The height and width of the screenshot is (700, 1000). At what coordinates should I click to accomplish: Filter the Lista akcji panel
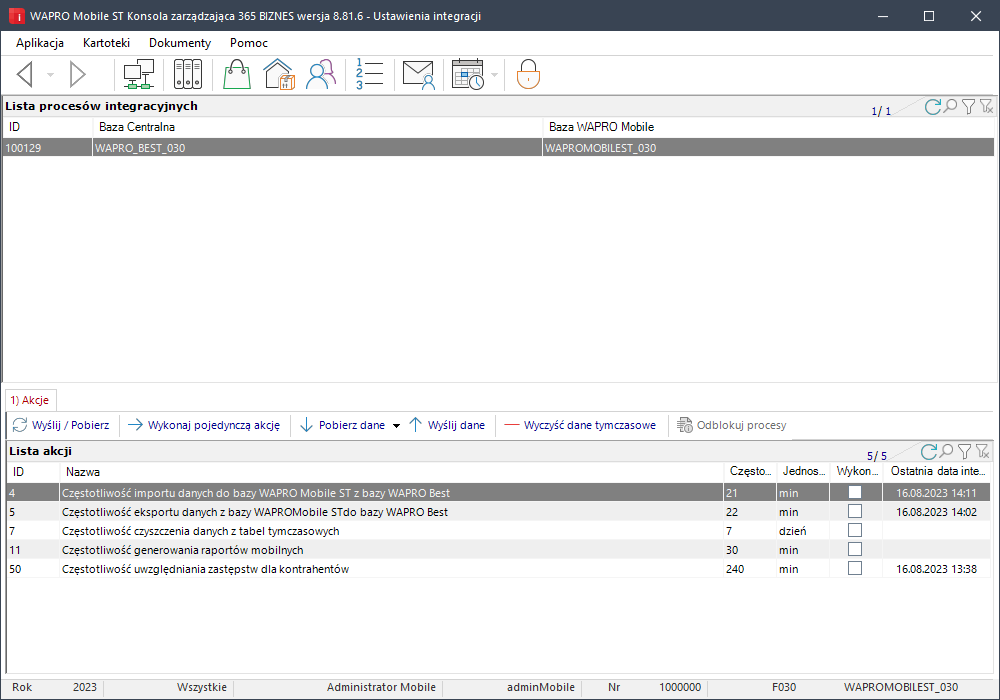(965, 451)
